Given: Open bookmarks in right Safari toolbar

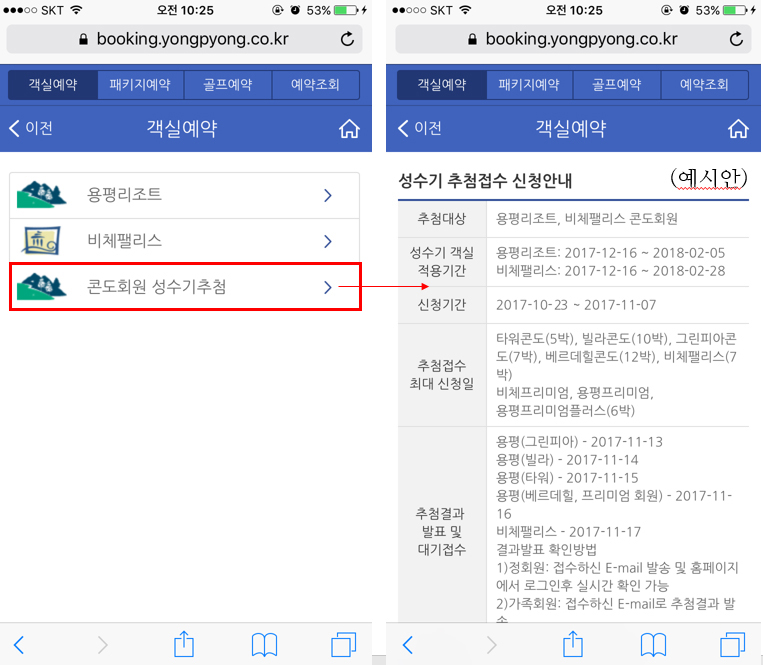Looking at the screenshot, I should pos(653,645).
